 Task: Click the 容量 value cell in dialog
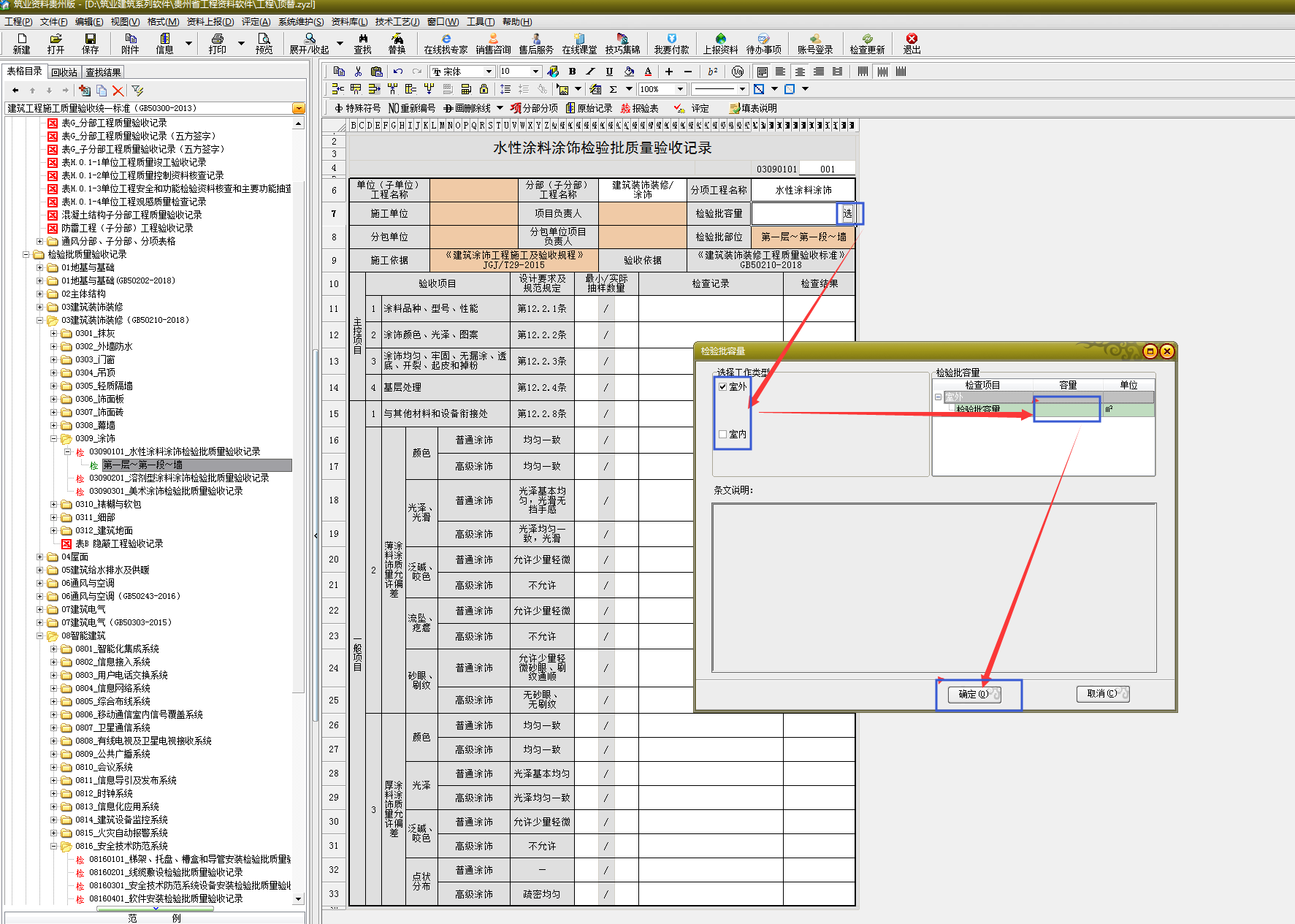tap(1067, 409)
